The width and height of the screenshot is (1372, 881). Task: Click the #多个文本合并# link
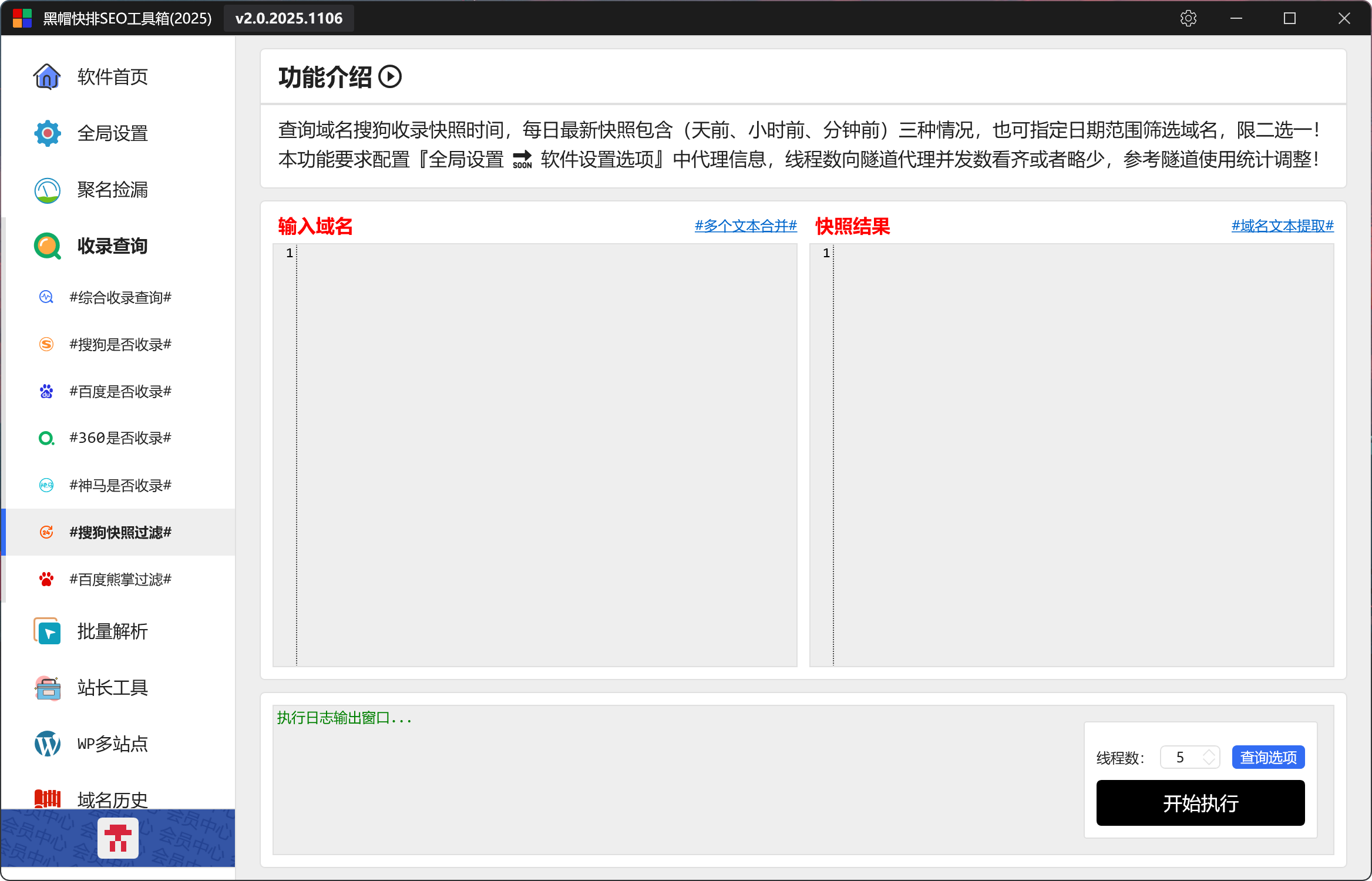[745, 226]
